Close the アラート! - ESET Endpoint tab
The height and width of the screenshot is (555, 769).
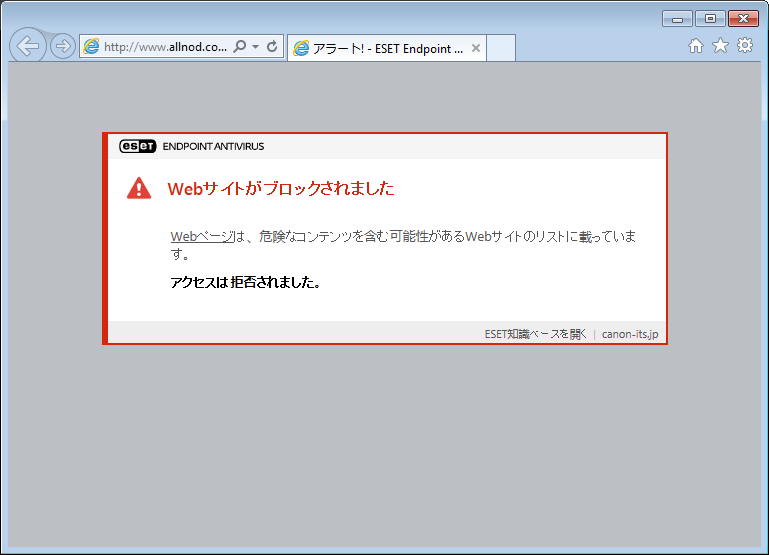pos(476,48)
